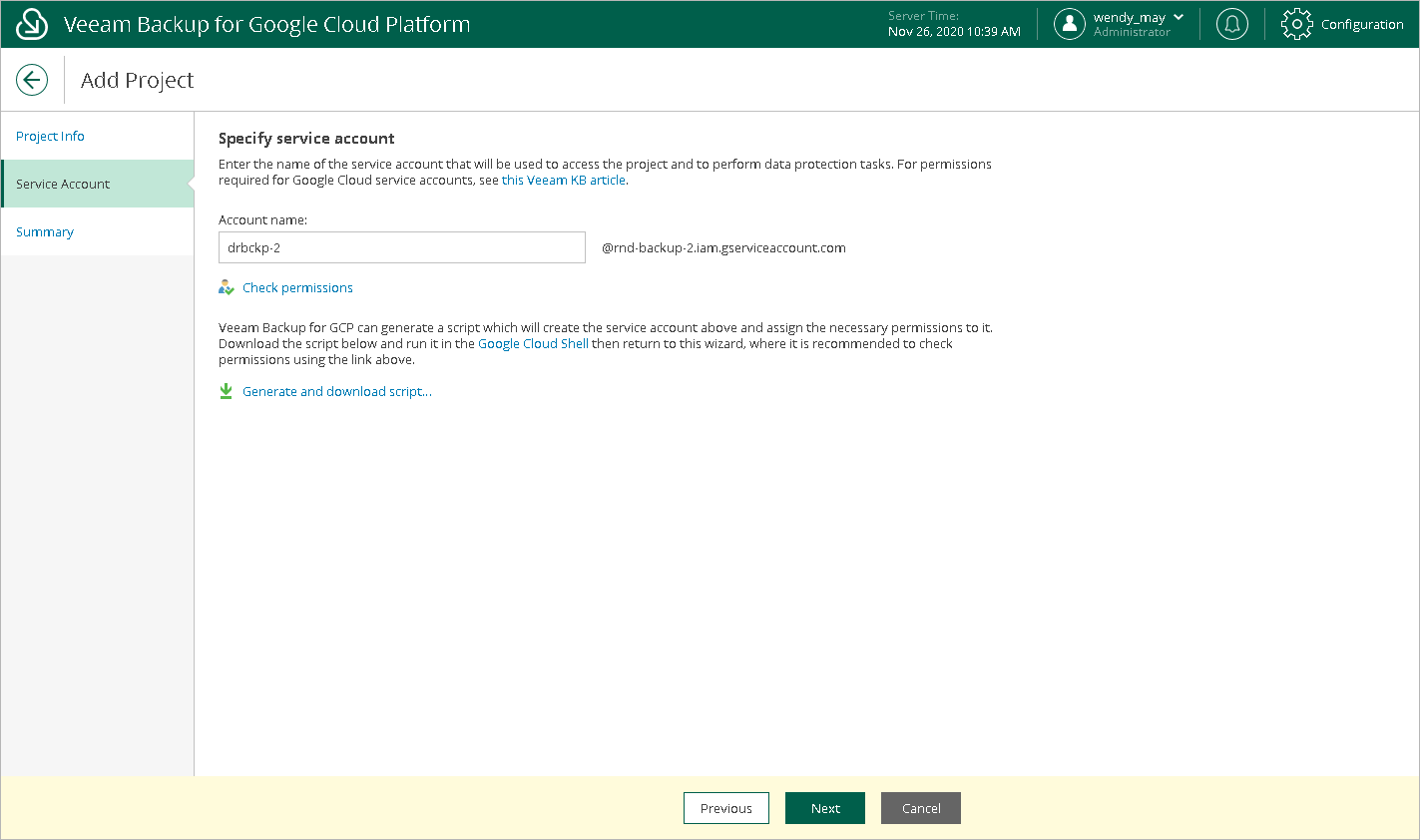Viewport: 1420px width, 840px height.
Task: Select the Service Account step
Action: click(63, 184)
